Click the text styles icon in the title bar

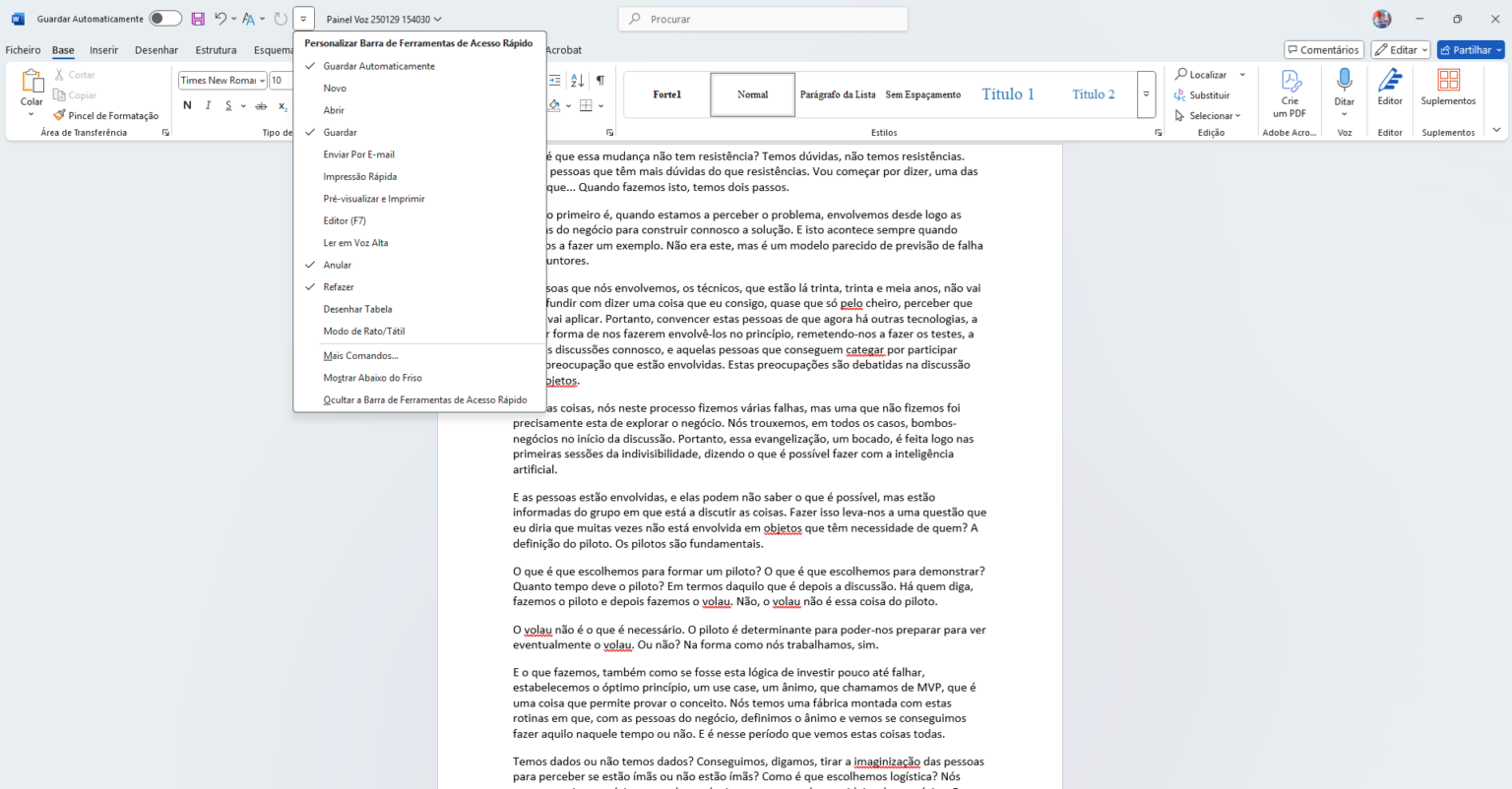pos(248,19)
